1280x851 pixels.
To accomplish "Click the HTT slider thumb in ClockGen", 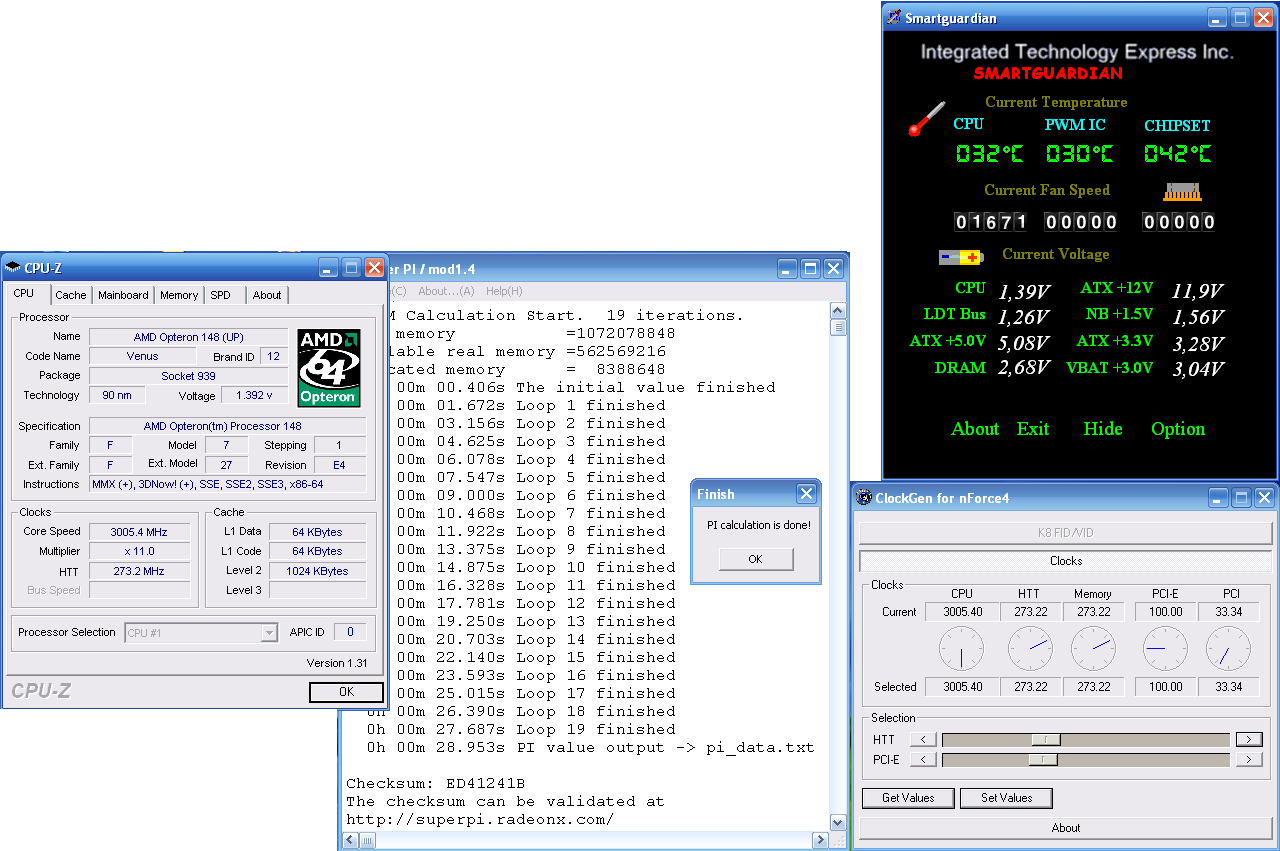I will [x=1046, y=740].
